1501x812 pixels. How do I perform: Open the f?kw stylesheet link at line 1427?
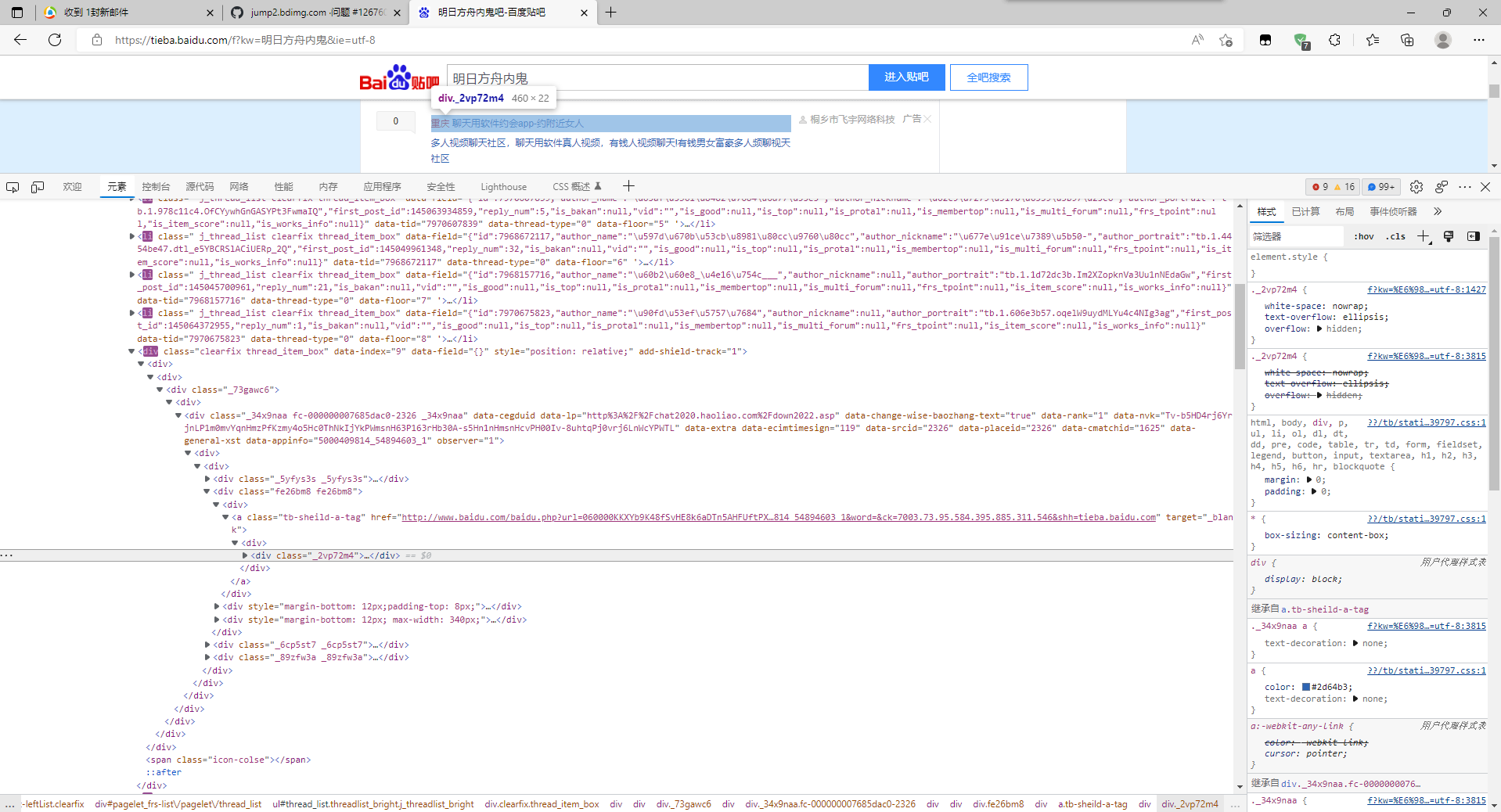[x=1426, y=289]
